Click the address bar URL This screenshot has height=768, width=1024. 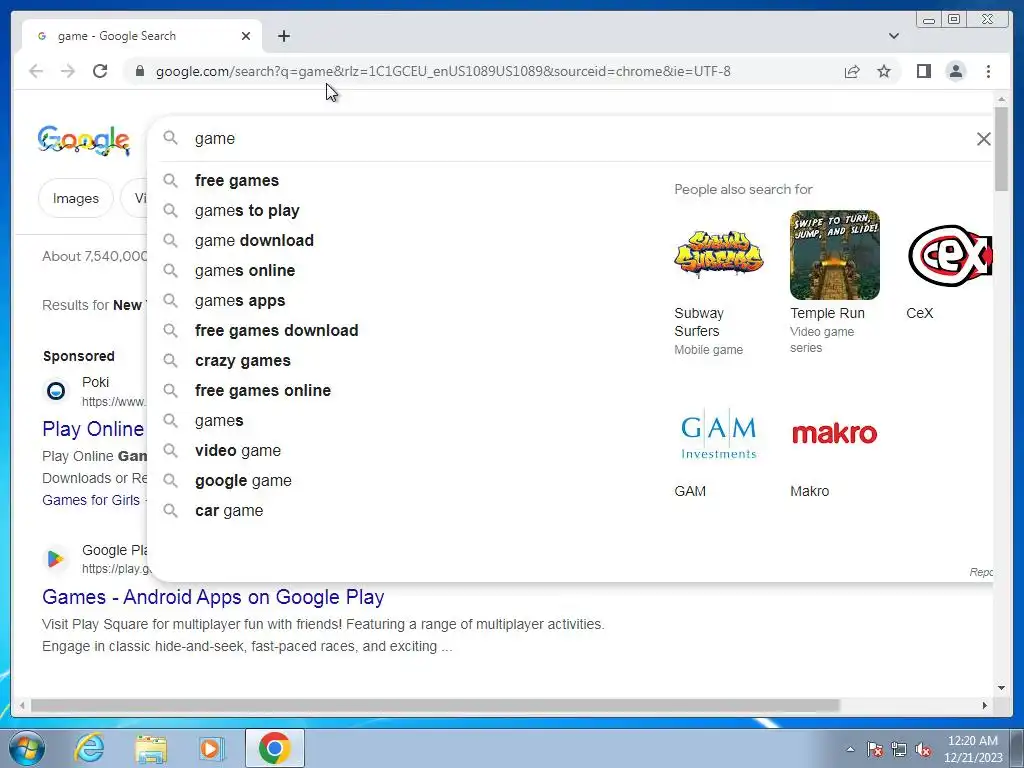[x=443, y=71]
